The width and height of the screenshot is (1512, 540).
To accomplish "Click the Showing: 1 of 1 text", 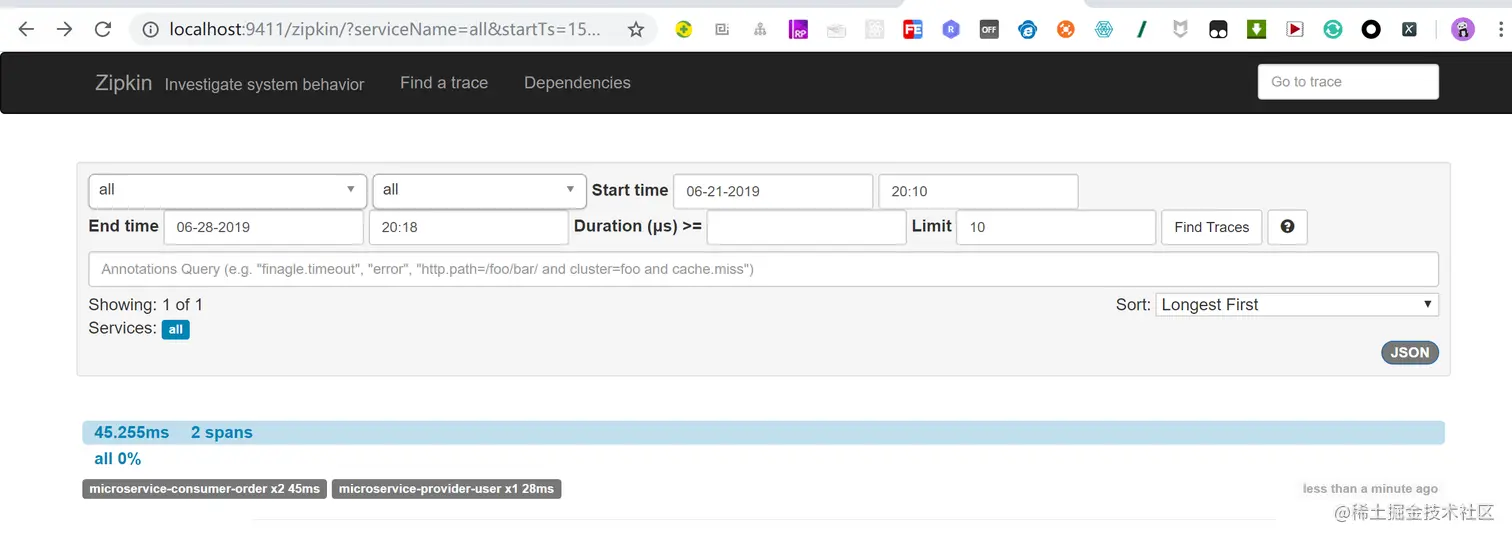I will click(x=146, y=305).
